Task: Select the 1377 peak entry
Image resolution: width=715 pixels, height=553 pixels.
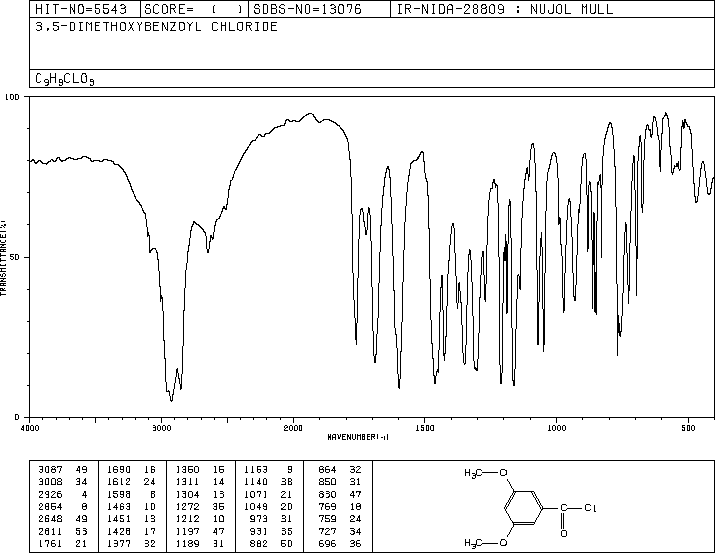Action: pos(131,544)
